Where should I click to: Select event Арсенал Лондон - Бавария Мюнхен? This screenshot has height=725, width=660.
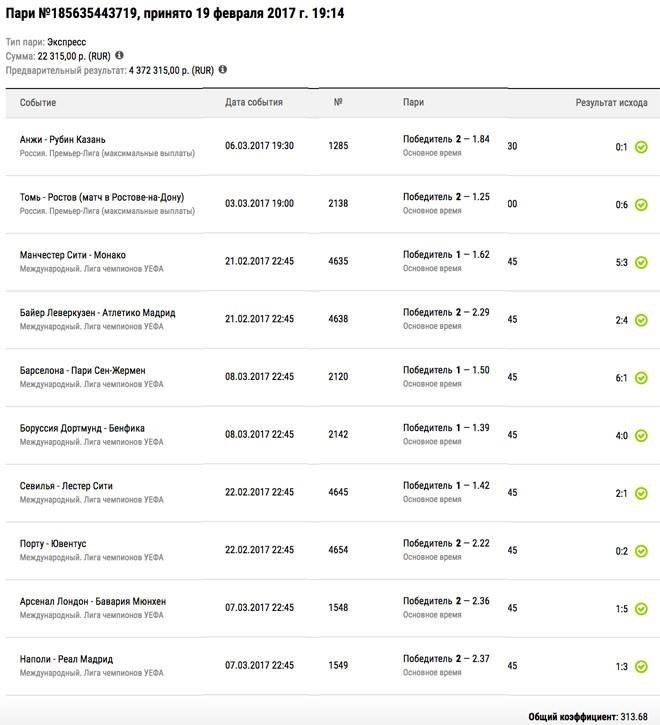93,602
